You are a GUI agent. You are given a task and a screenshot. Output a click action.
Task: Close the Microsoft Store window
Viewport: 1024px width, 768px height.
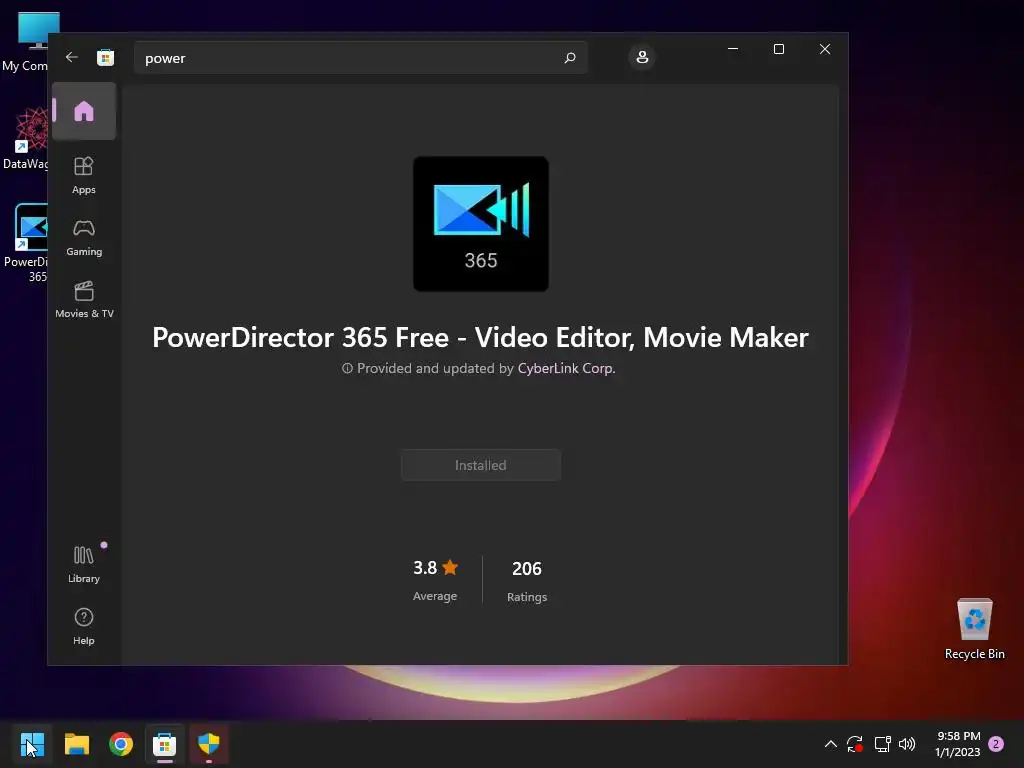[825, 49]
